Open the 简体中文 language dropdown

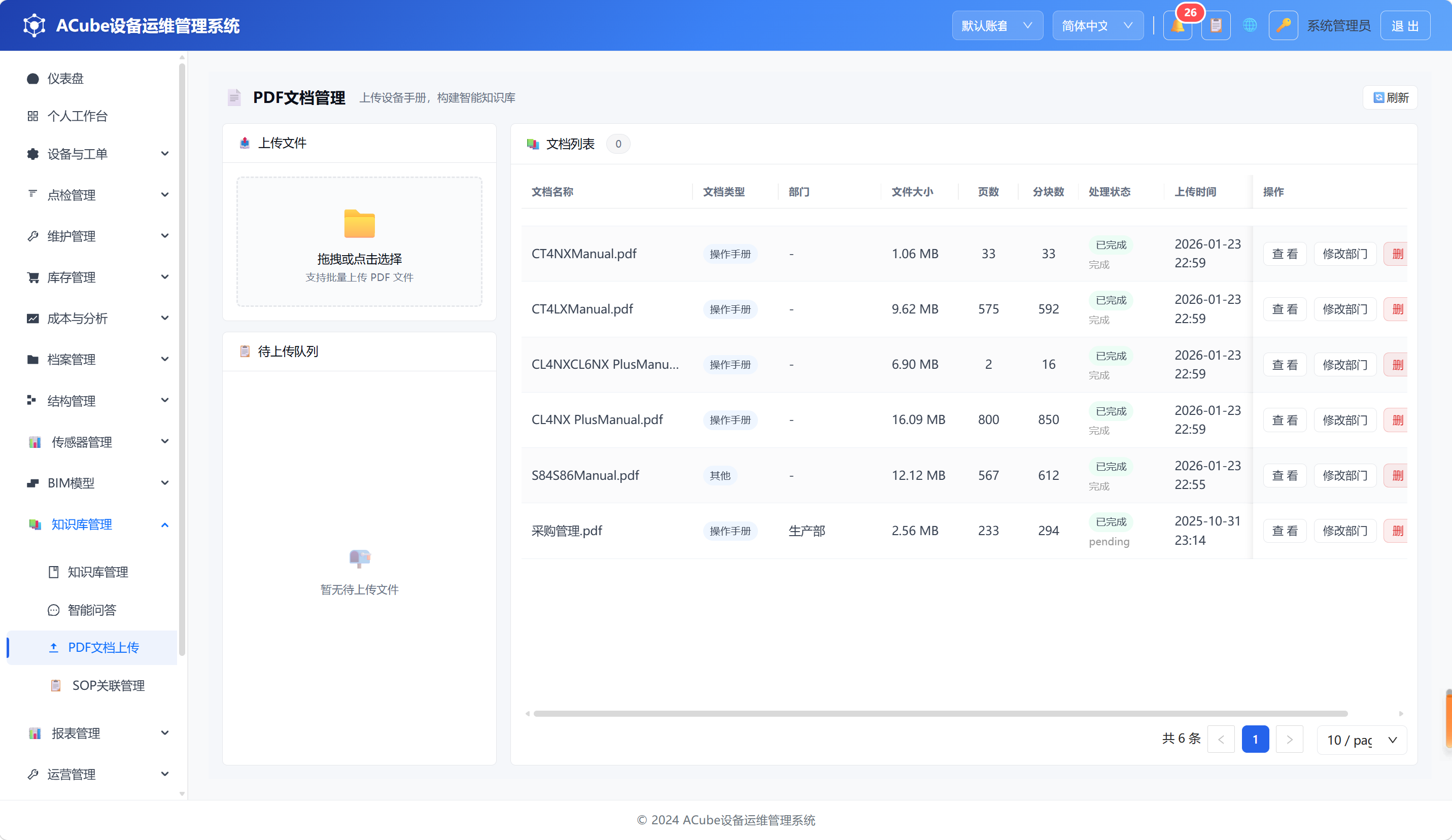coord(1098,26)
